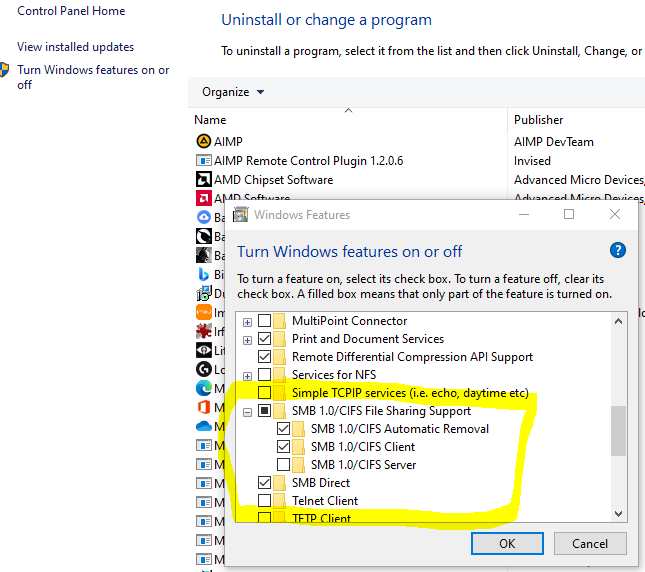Uncheck SMB 1.0/CIFS Automatic Removal checkbox
The height and width of the screenshot is (572, 645).
(x=283, y=428)
